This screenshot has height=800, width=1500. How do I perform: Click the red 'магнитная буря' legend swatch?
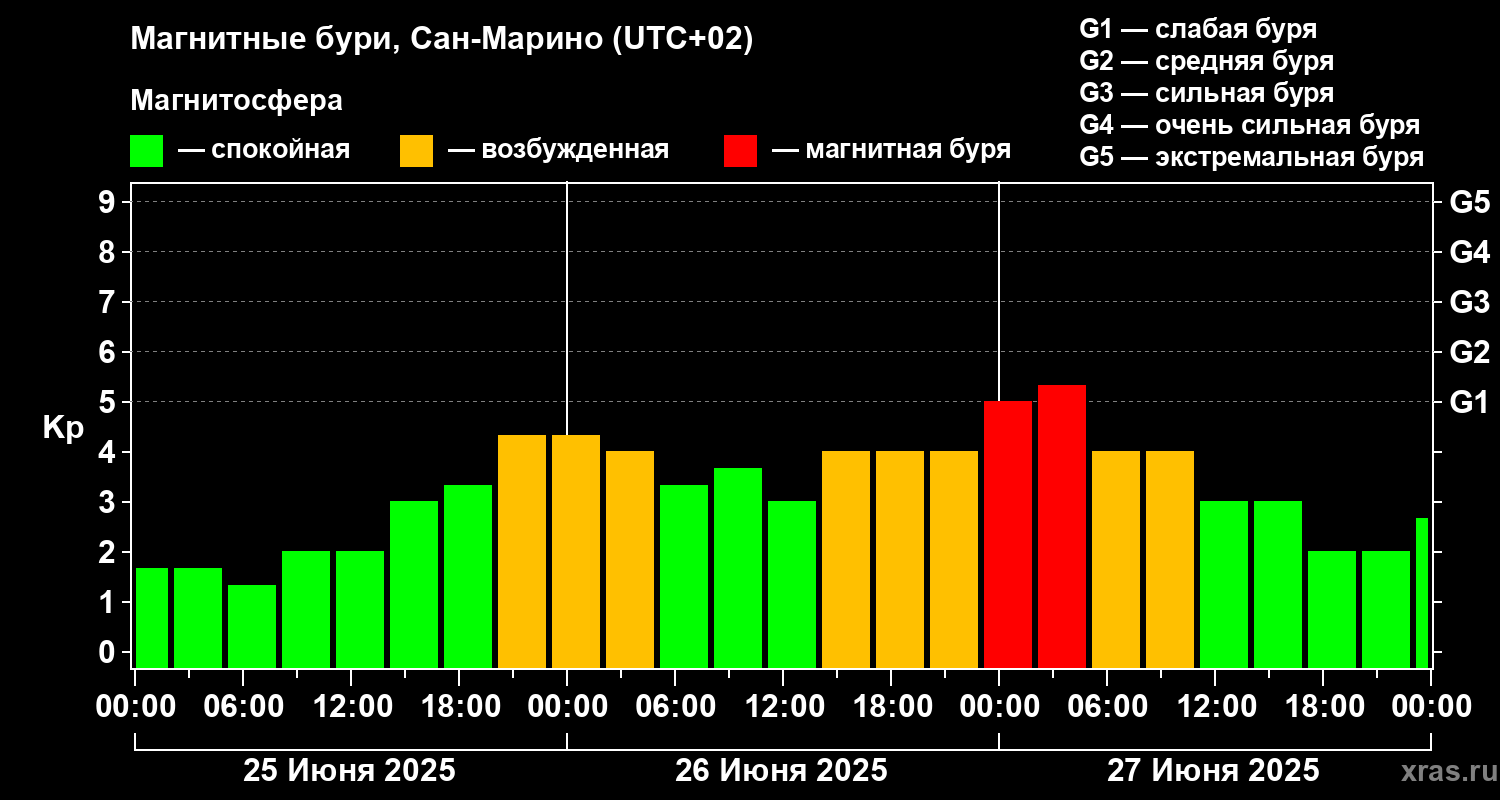740,151
